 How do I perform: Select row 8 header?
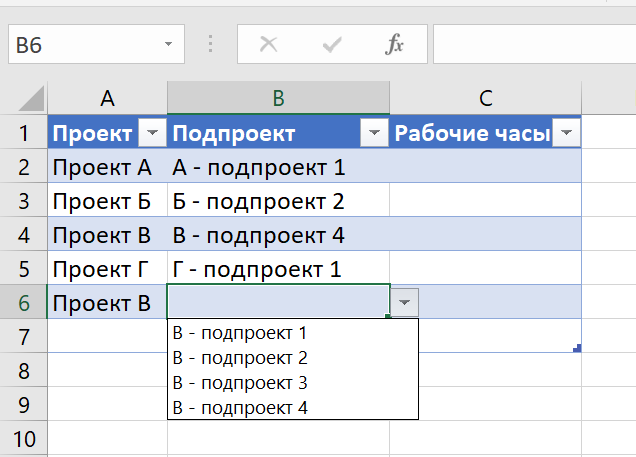pos(24,371)
